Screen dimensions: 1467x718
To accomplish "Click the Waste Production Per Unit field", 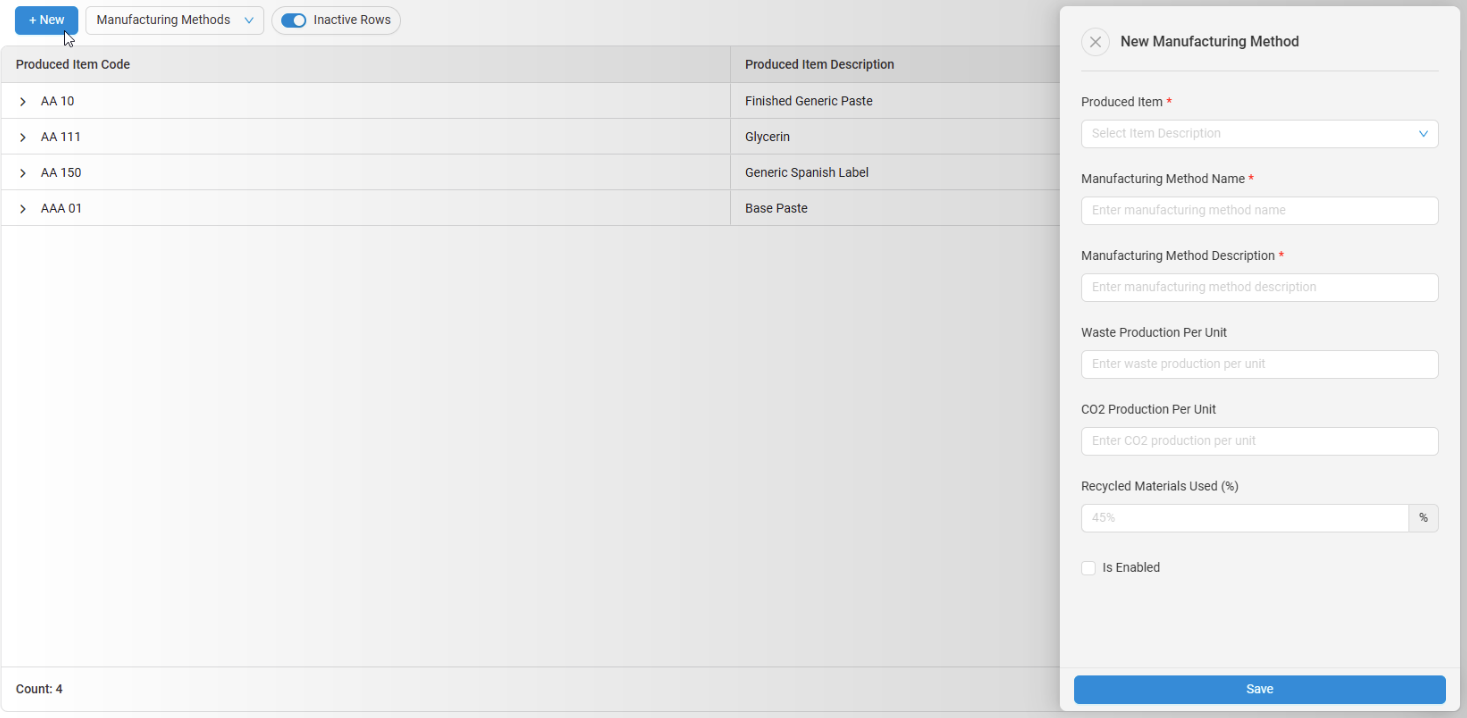I will (x=1258, y=364).
